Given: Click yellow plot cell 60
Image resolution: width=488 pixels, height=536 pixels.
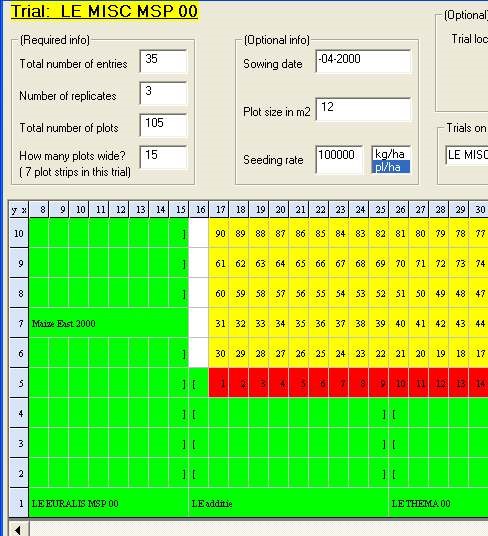Looking at the screenshot, I should click(219, 293).
